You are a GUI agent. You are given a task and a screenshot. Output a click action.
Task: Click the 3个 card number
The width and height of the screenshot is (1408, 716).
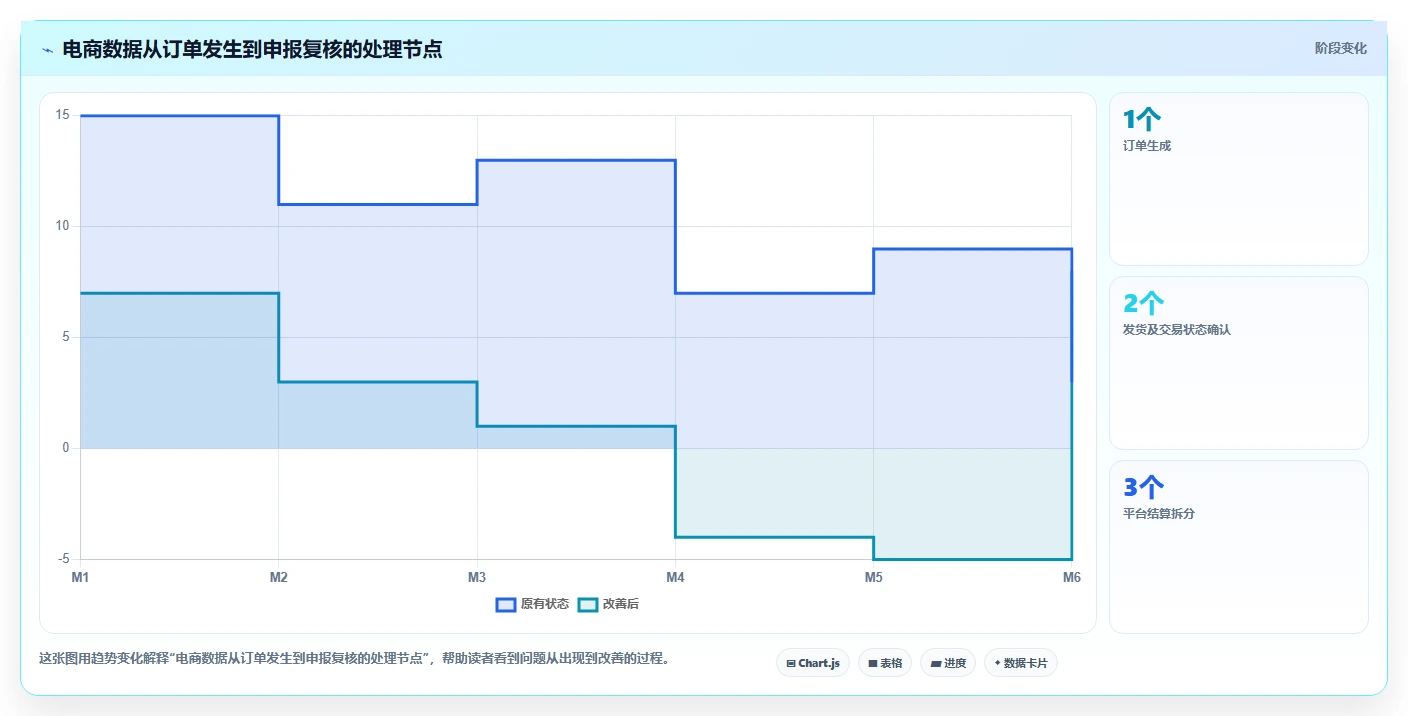pyautogui.click(x=1144, y=487)
